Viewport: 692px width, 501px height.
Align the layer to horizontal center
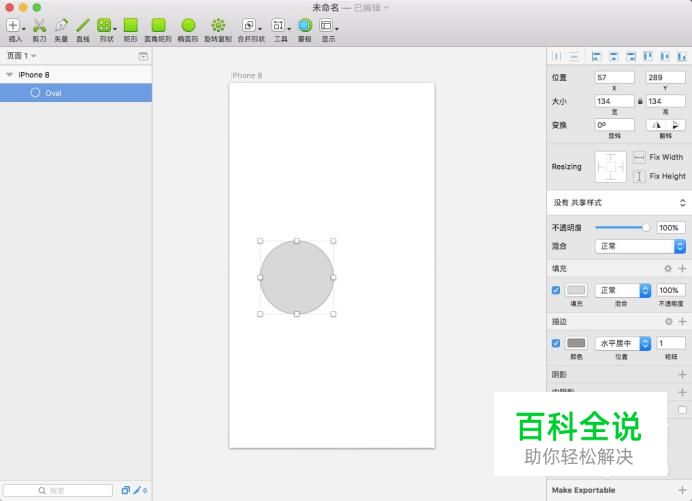(x=613, y=56)
